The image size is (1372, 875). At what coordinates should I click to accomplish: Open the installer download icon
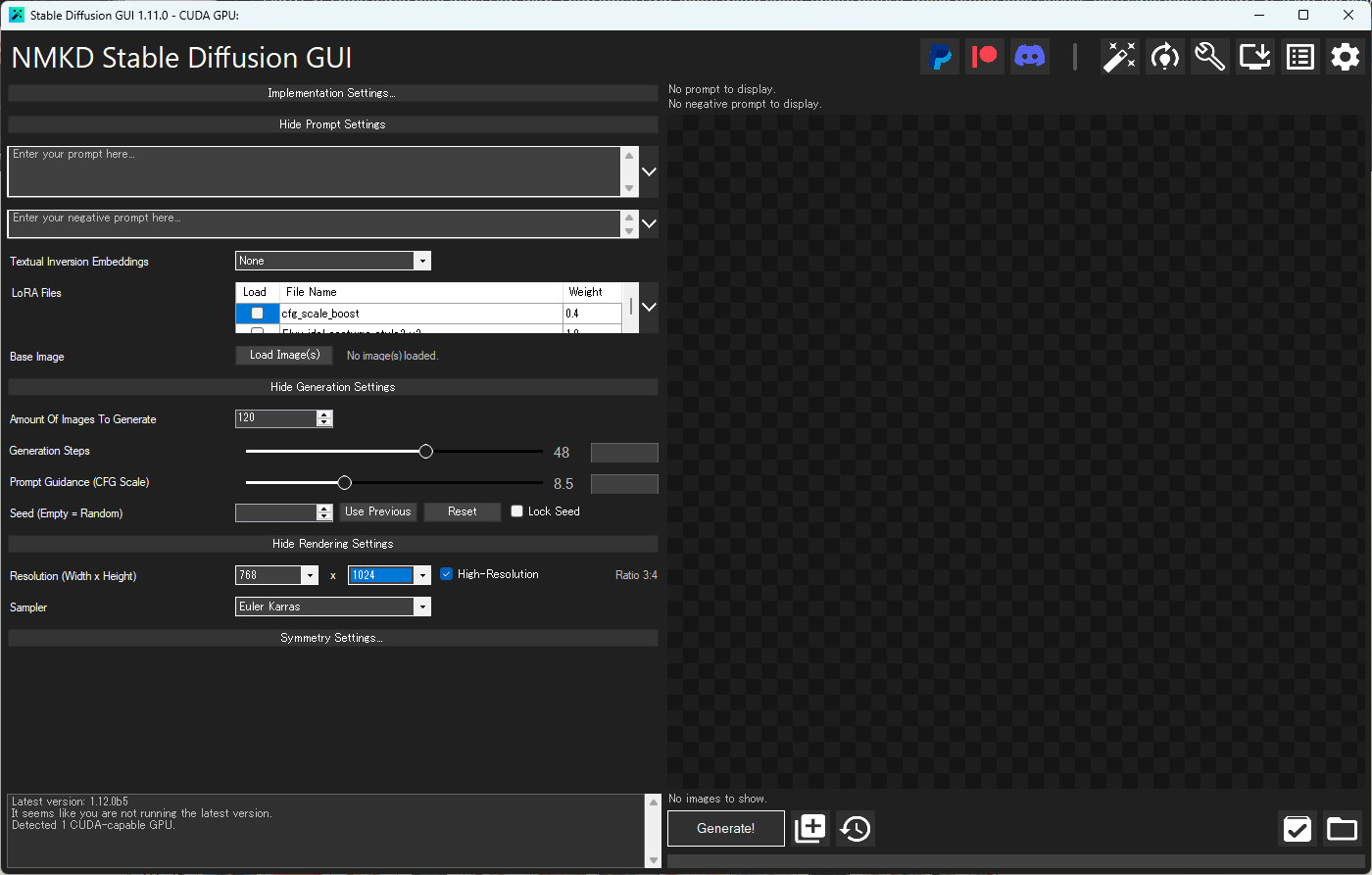tap(1254, 57)
